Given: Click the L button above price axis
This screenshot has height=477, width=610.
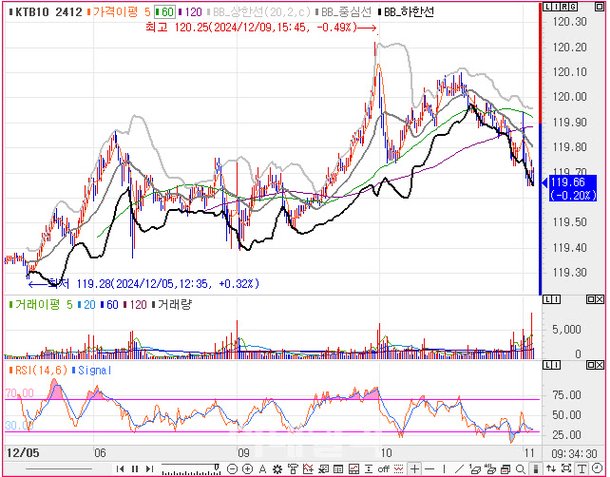Looking at the screenshot, I should click(x=548, y=7).
